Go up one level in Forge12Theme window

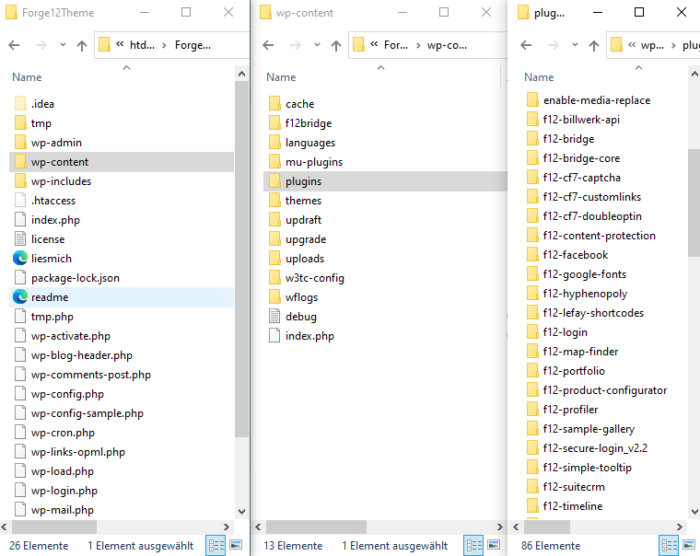pos(82,45)
